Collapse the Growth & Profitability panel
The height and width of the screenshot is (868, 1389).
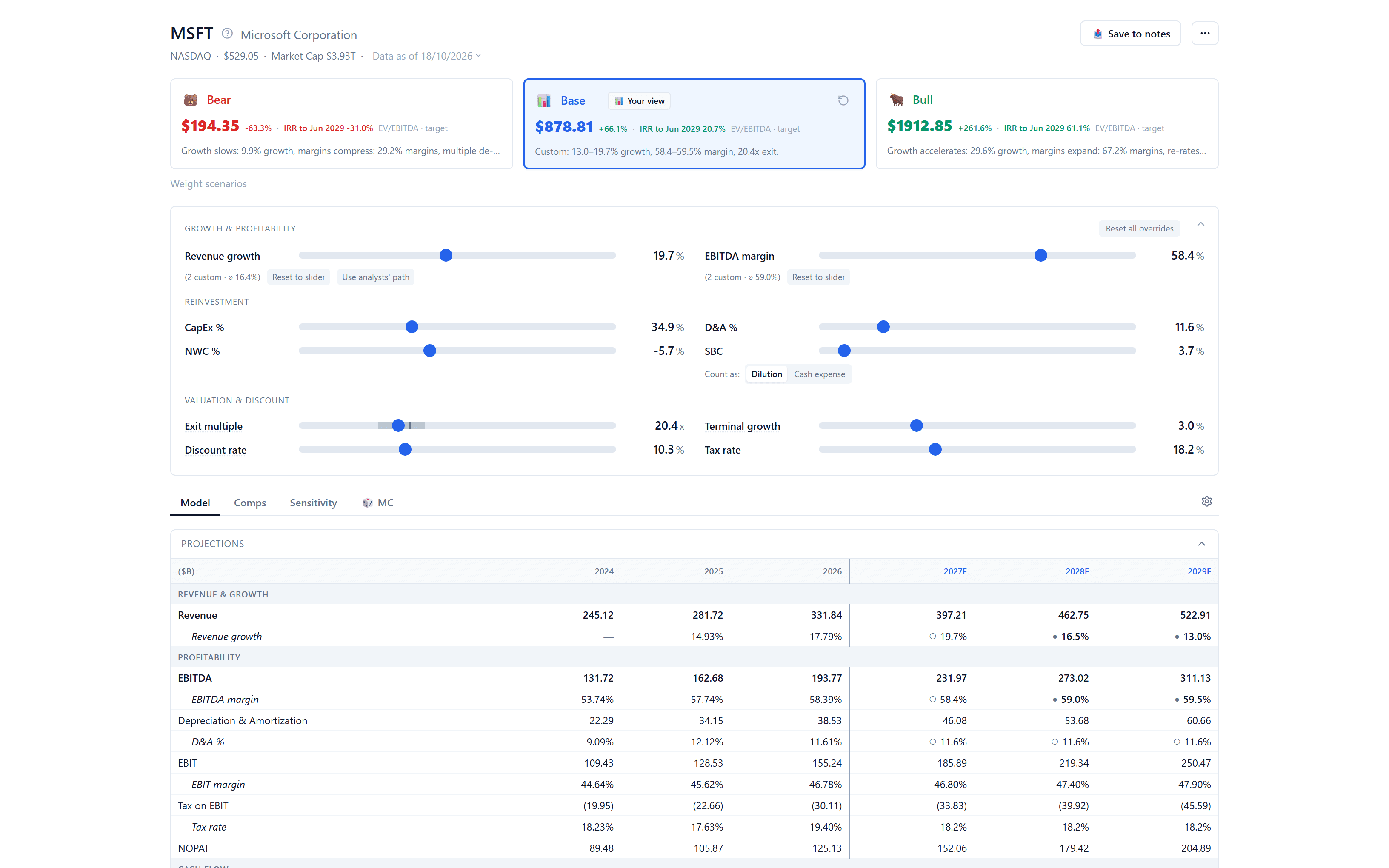[1201, 225]
